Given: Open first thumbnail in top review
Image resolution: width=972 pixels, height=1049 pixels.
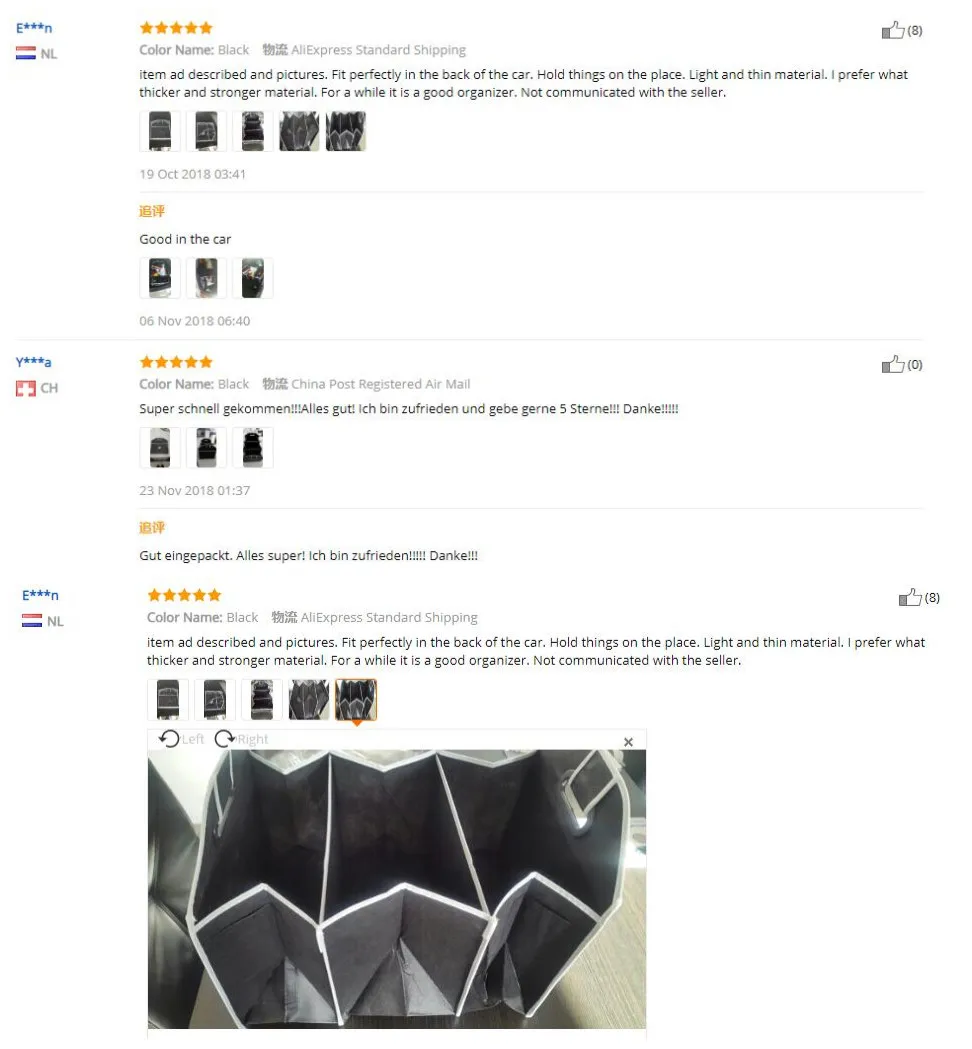Looking at the screenshot, I should click(x=160, y=131).
